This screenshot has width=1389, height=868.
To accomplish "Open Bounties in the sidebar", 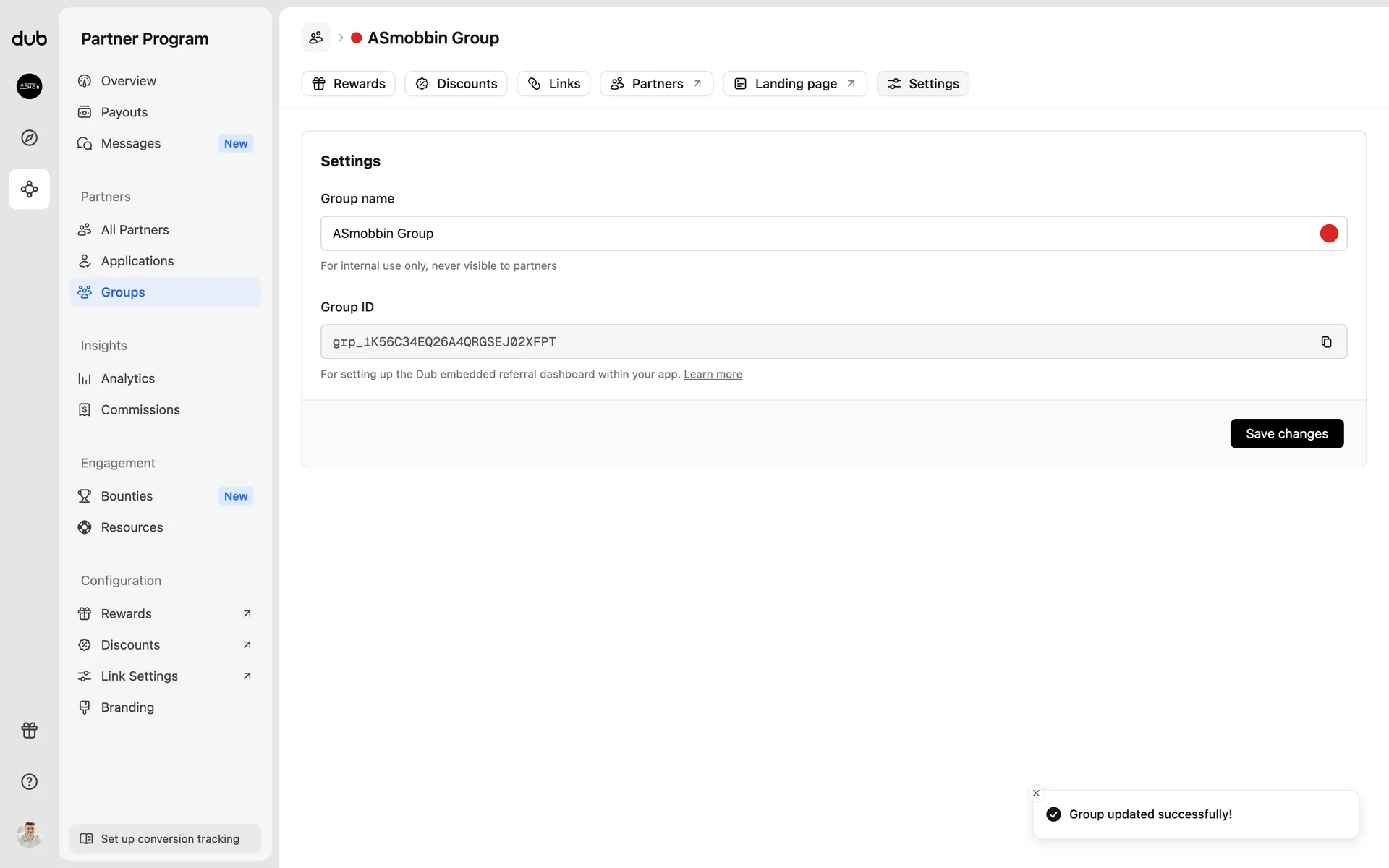I will pyautogui.click(x=127, y=496).
